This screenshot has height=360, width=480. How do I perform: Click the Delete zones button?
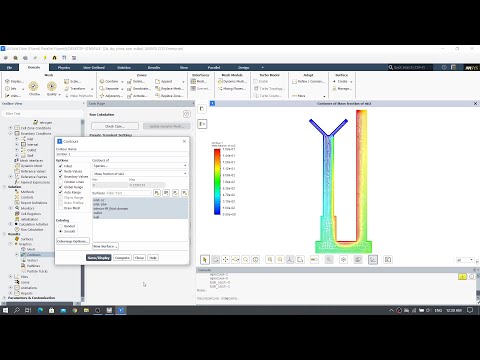(x=136, y=81)
